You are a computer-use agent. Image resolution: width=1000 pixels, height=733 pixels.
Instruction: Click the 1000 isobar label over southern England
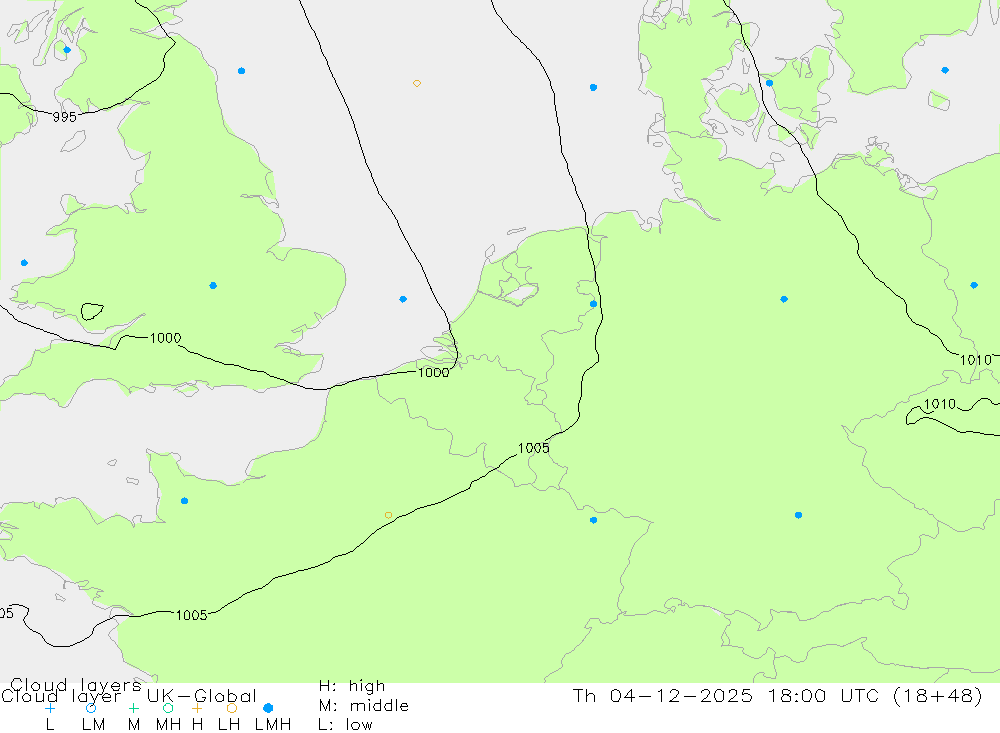click(165, 338)
